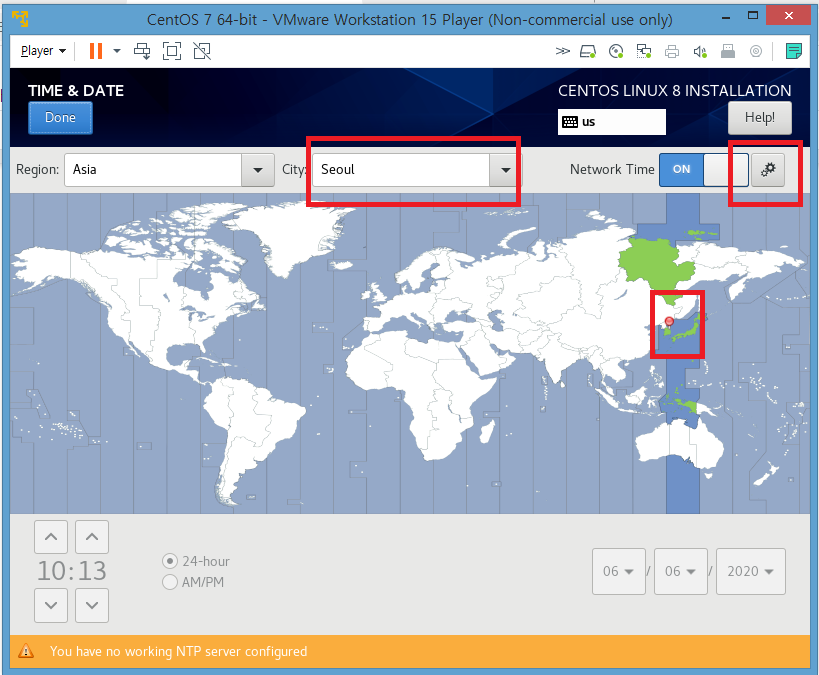Open the VMware message log icon
The height and width of the screenshot is (675, 819).
793,51
